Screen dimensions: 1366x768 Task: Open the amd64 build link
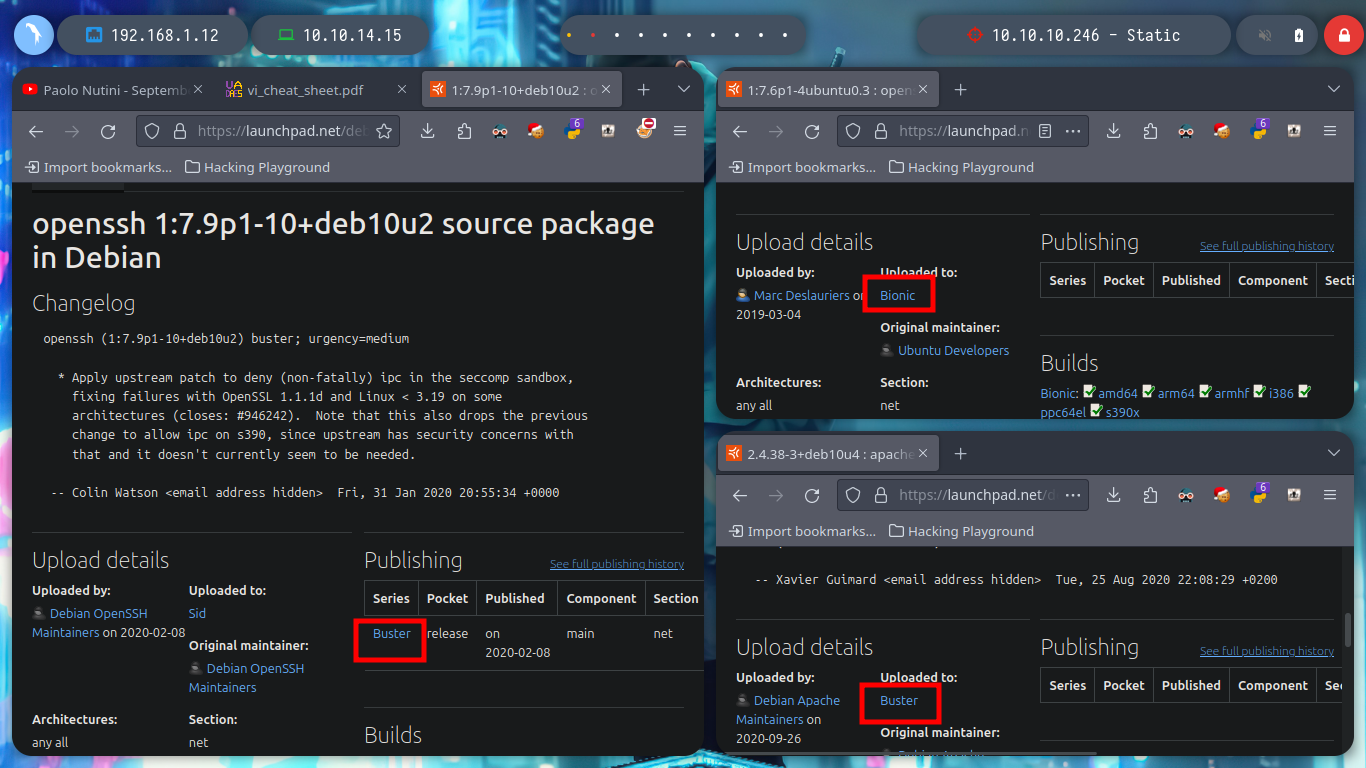click(x=1118, y=393)
